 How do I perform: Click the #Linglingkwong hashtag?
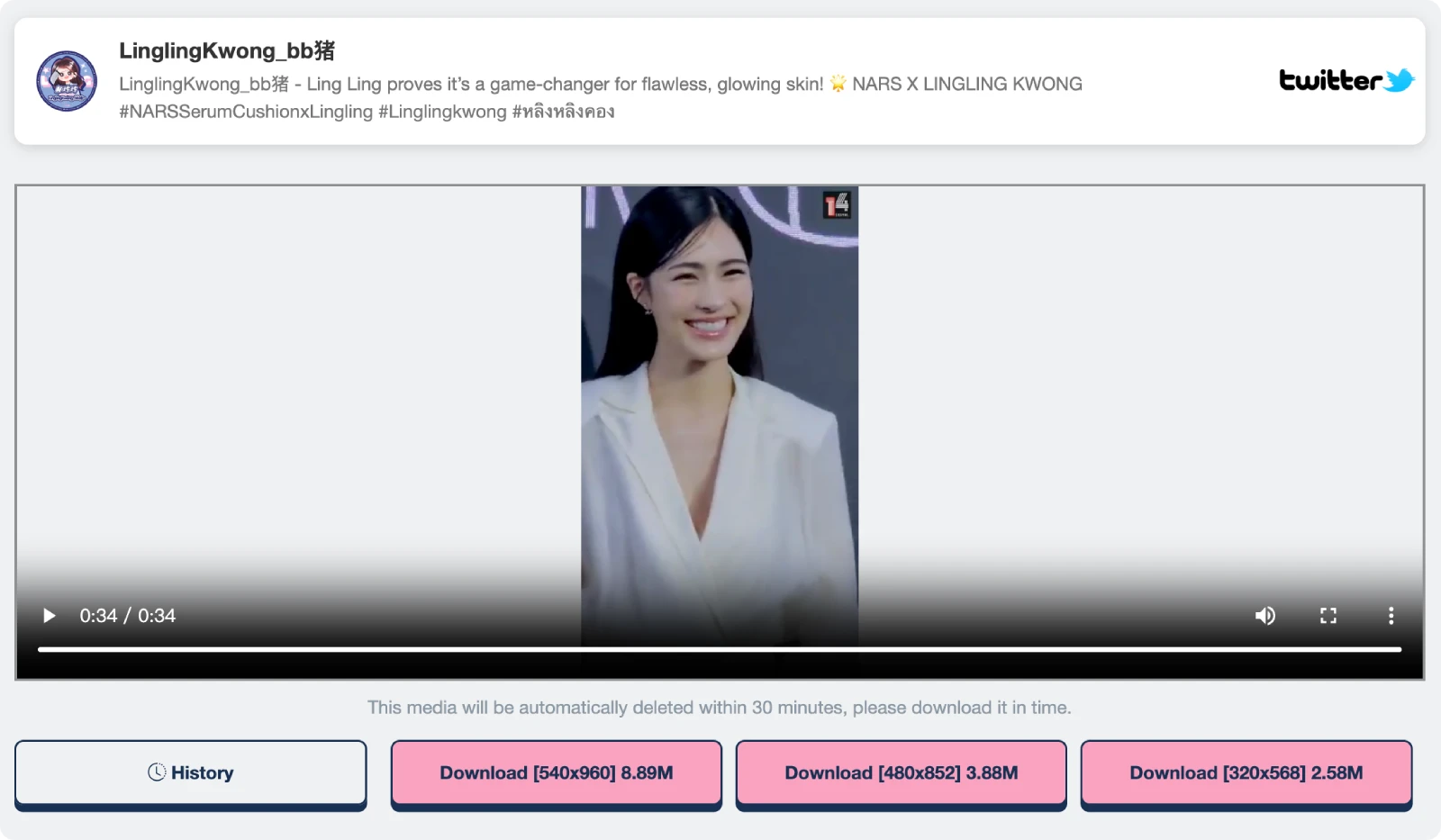pyautogui.click(x=442, y=112)
